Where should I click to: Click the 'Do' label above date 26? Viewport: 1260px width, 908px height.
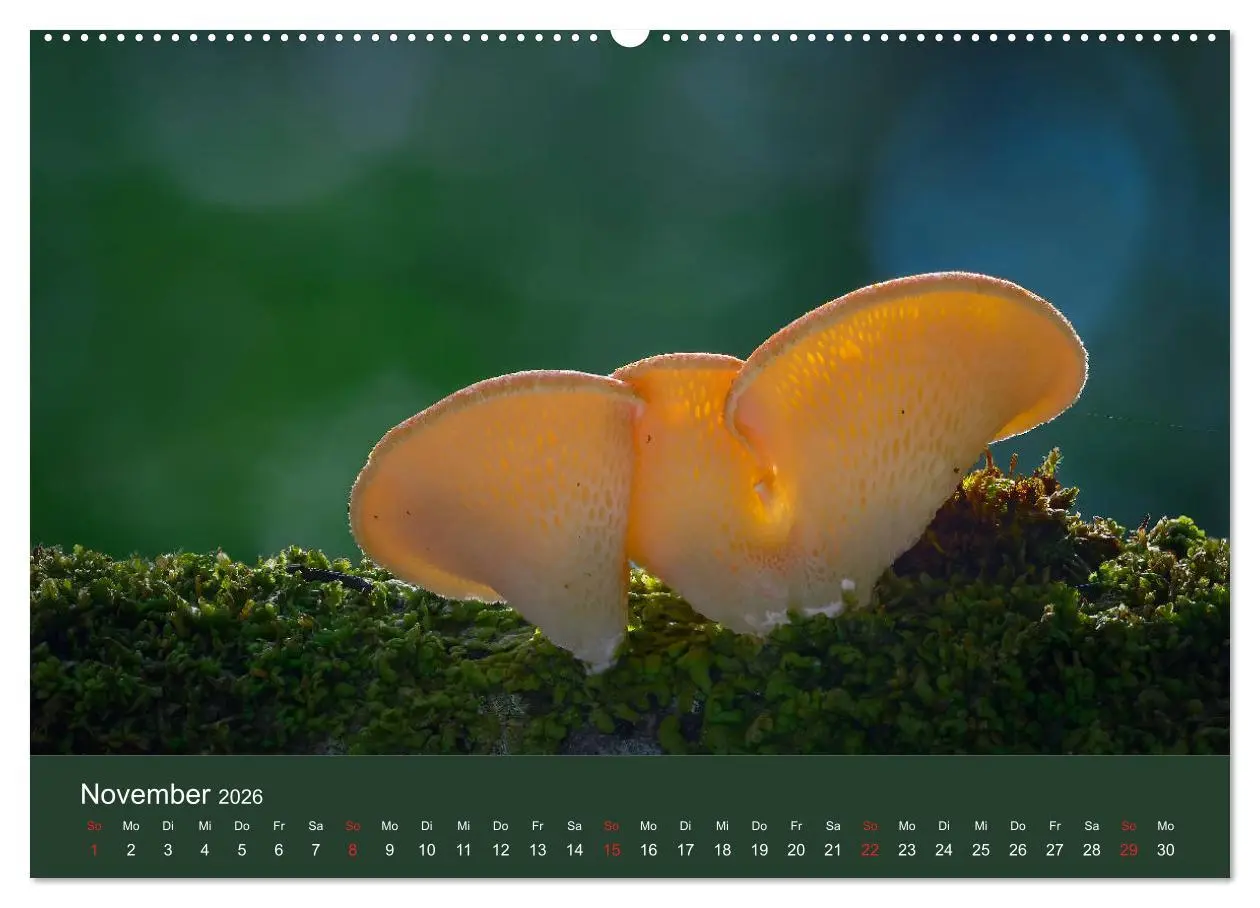(x=1018, y=826)
